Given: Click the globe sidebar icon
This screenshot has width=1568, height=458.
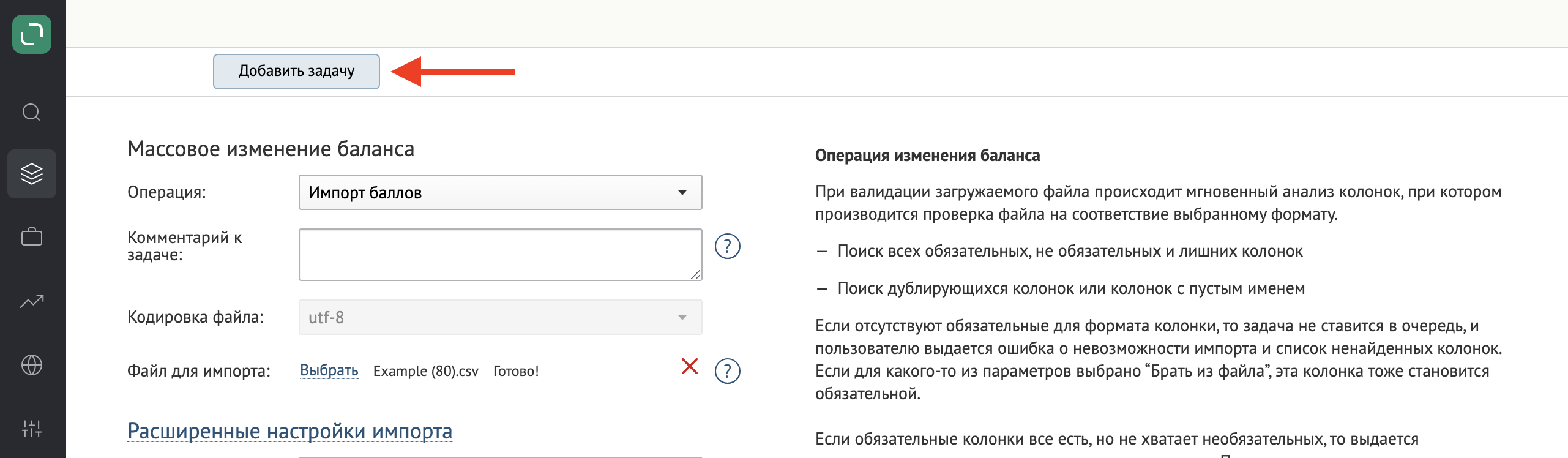Looking at the screenshot, I should coord(32,365).
